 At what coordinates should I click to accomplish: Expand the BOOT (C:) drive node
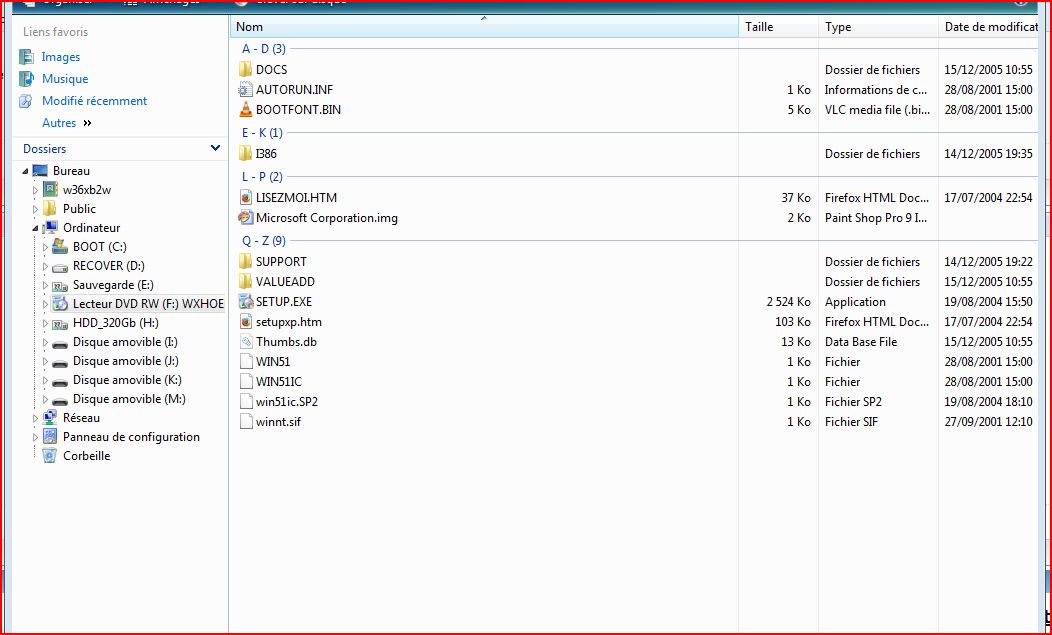tap(46, 247)
